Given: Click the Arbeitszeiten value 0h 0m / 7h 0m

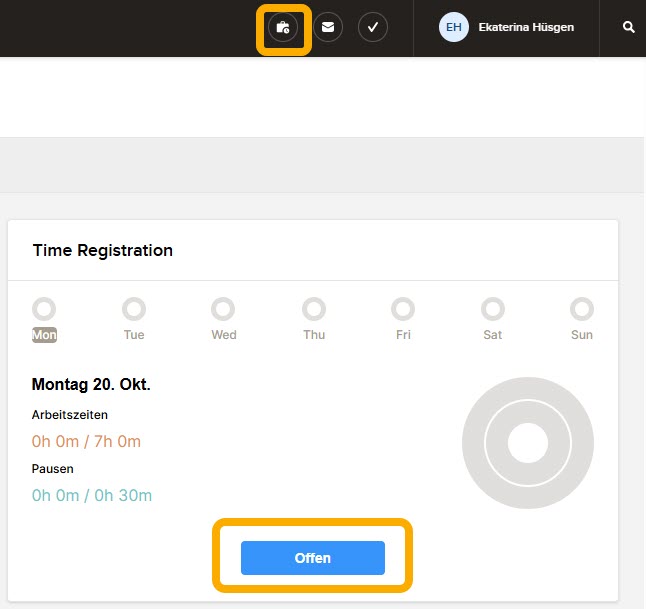Looking at the screenshot, I should click(x=86, y=441).
